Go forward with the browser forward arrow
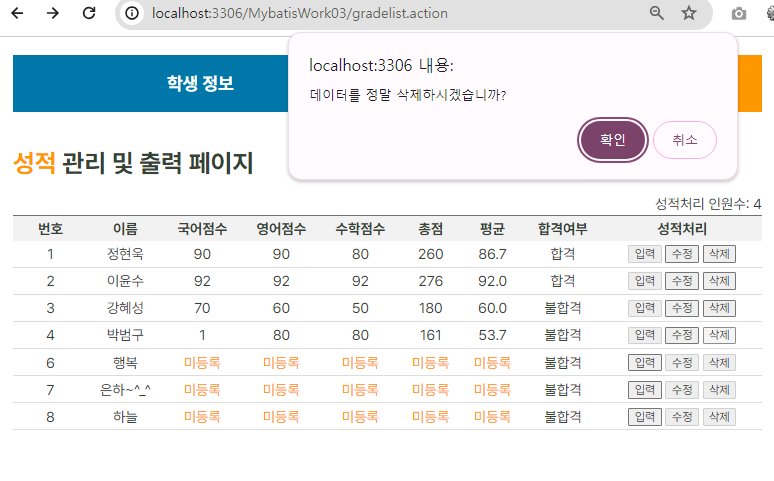The height and width of the screenshot is (481, 774). pyautogui.click(x=53, y=13)
